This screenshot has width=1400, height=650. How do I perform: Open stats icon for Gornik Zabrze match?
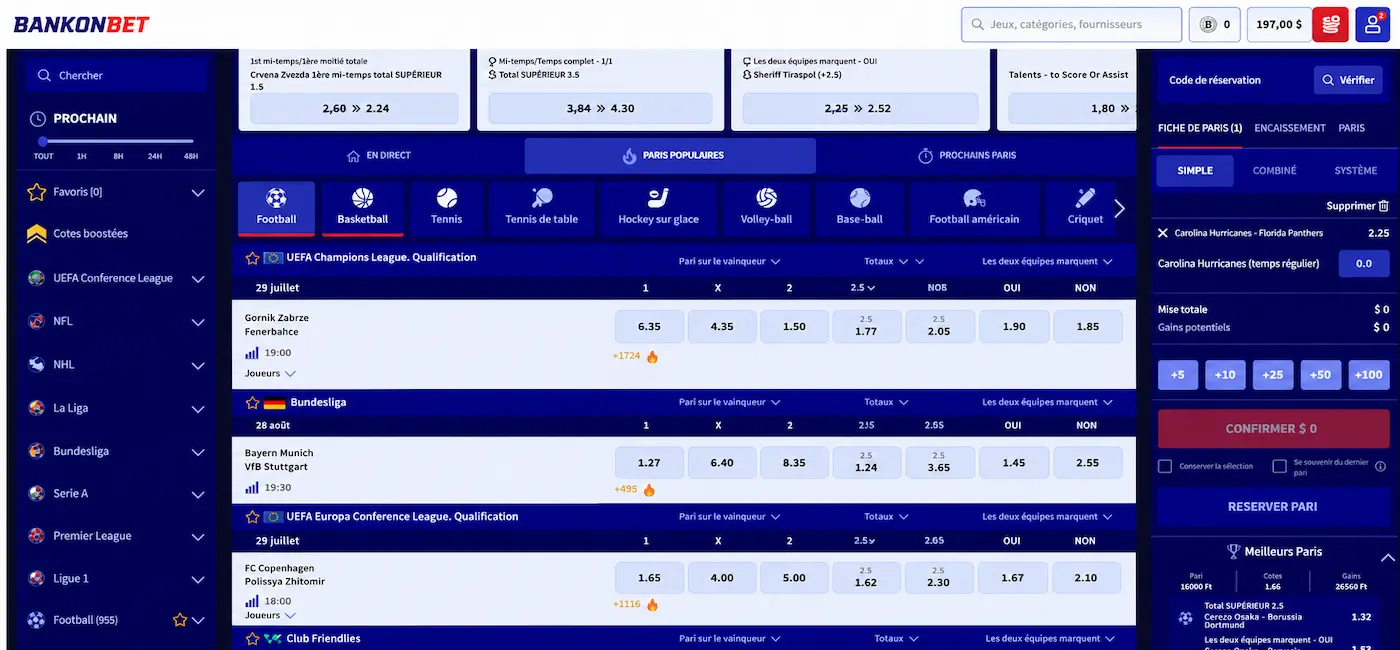[x=252, y=353]
